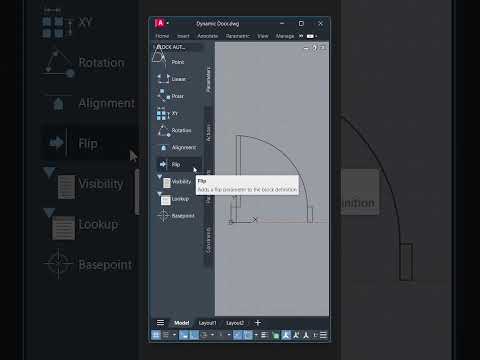Open the ribbon minimize options dropdown arrow
Viewport: 480px width, 360px height.
[316, 36]
